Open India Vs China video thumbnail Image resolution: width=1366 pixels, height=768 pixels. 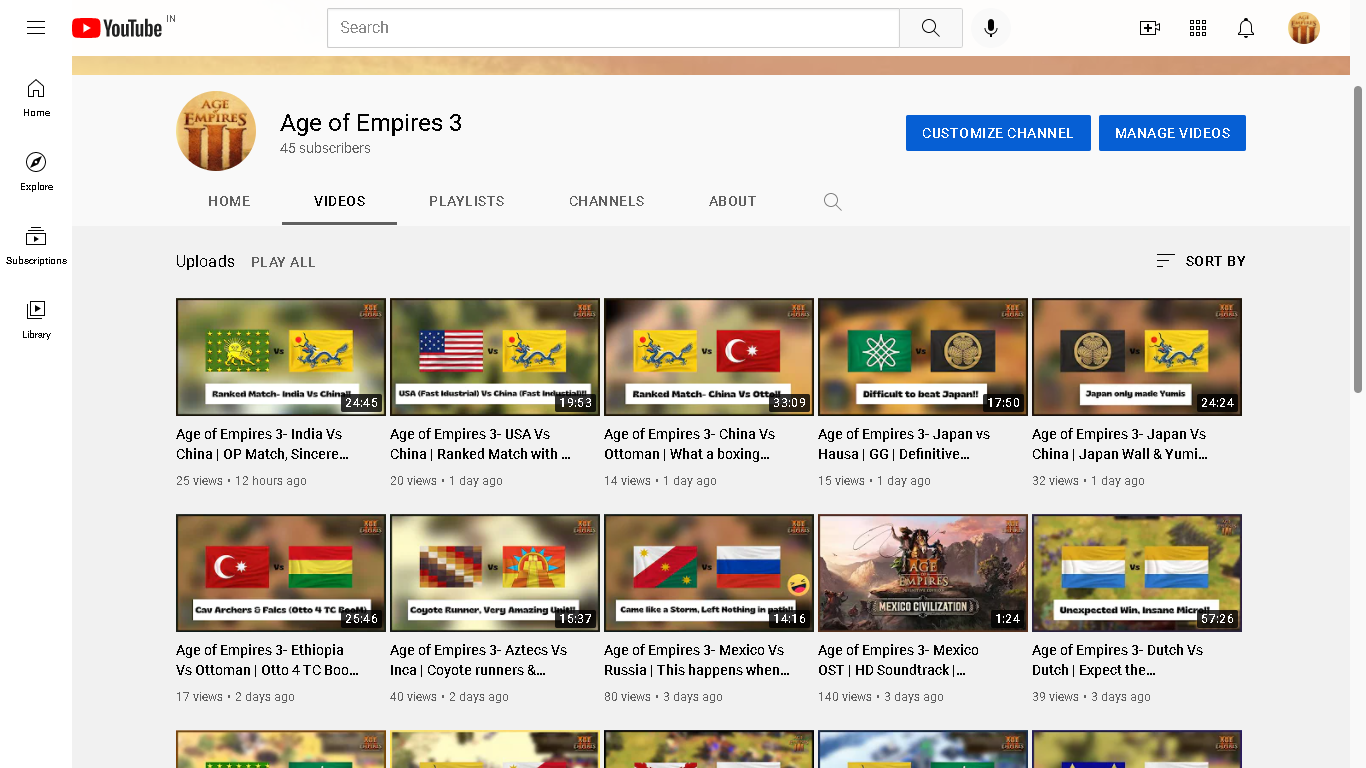281,357
